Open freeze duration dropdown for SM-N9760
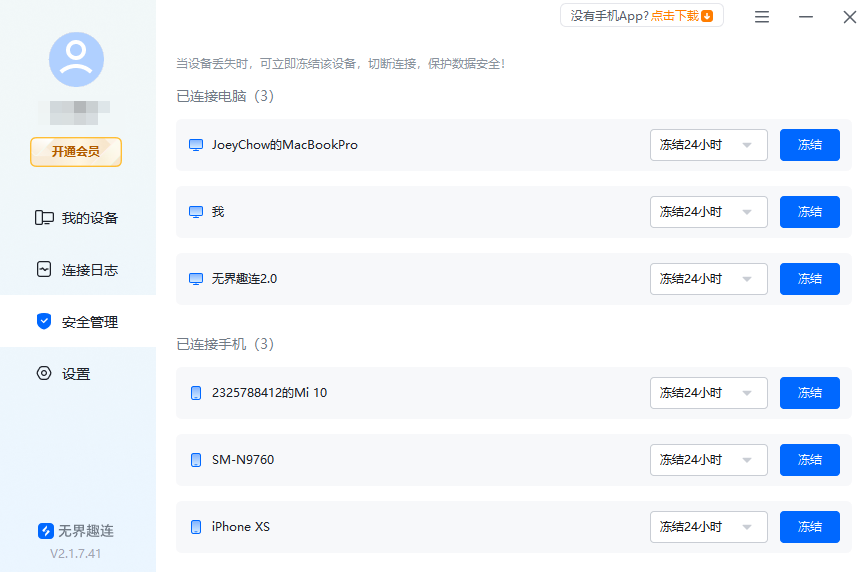The width and height of the screenshot is (866, 572). (709, 460)
